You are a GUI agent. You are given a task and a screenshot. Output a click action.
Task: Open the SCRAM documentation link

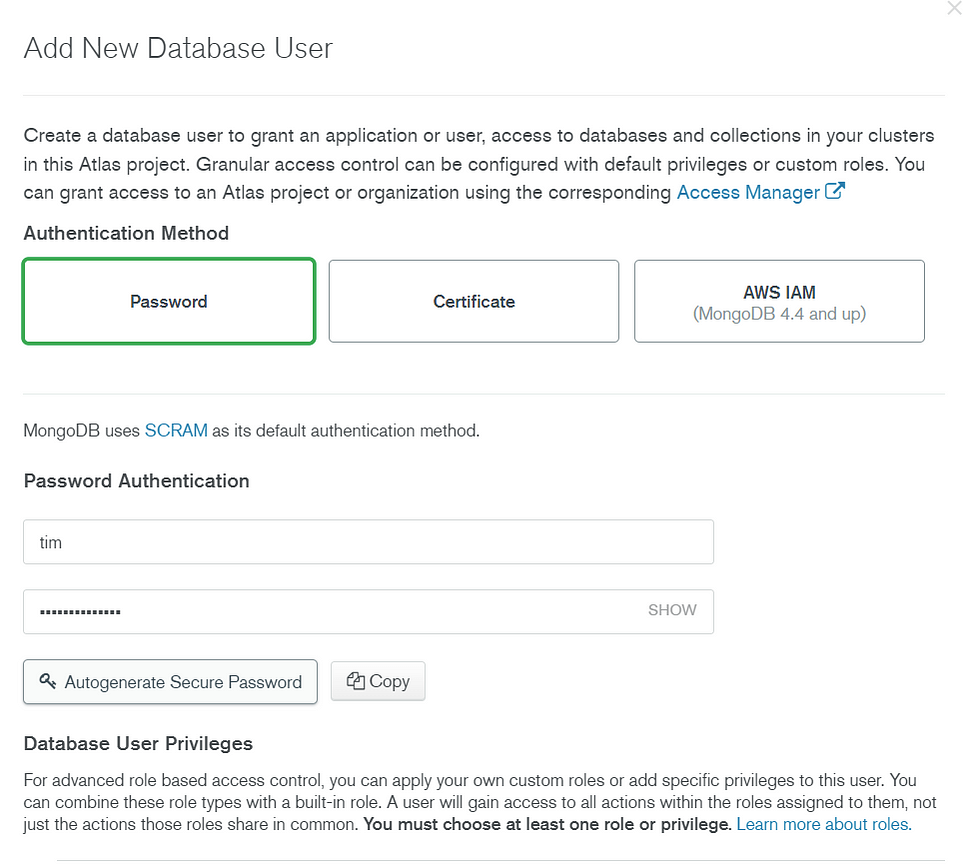tap(176, 431)
